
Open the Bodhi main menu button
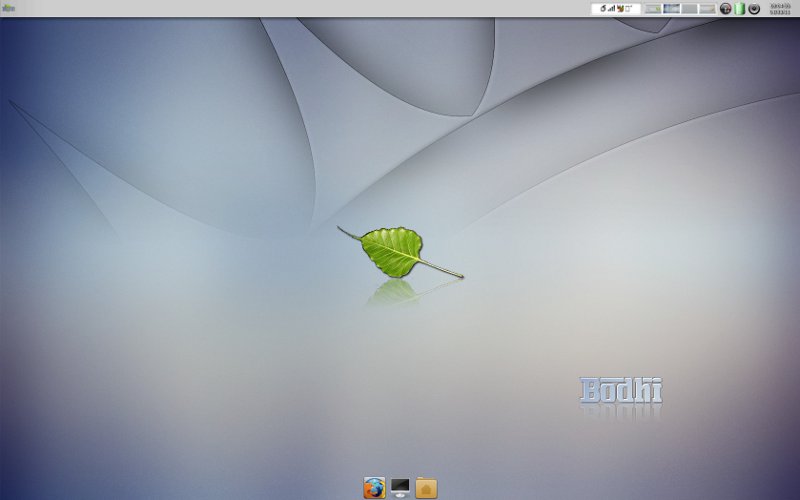pos(8,8)
